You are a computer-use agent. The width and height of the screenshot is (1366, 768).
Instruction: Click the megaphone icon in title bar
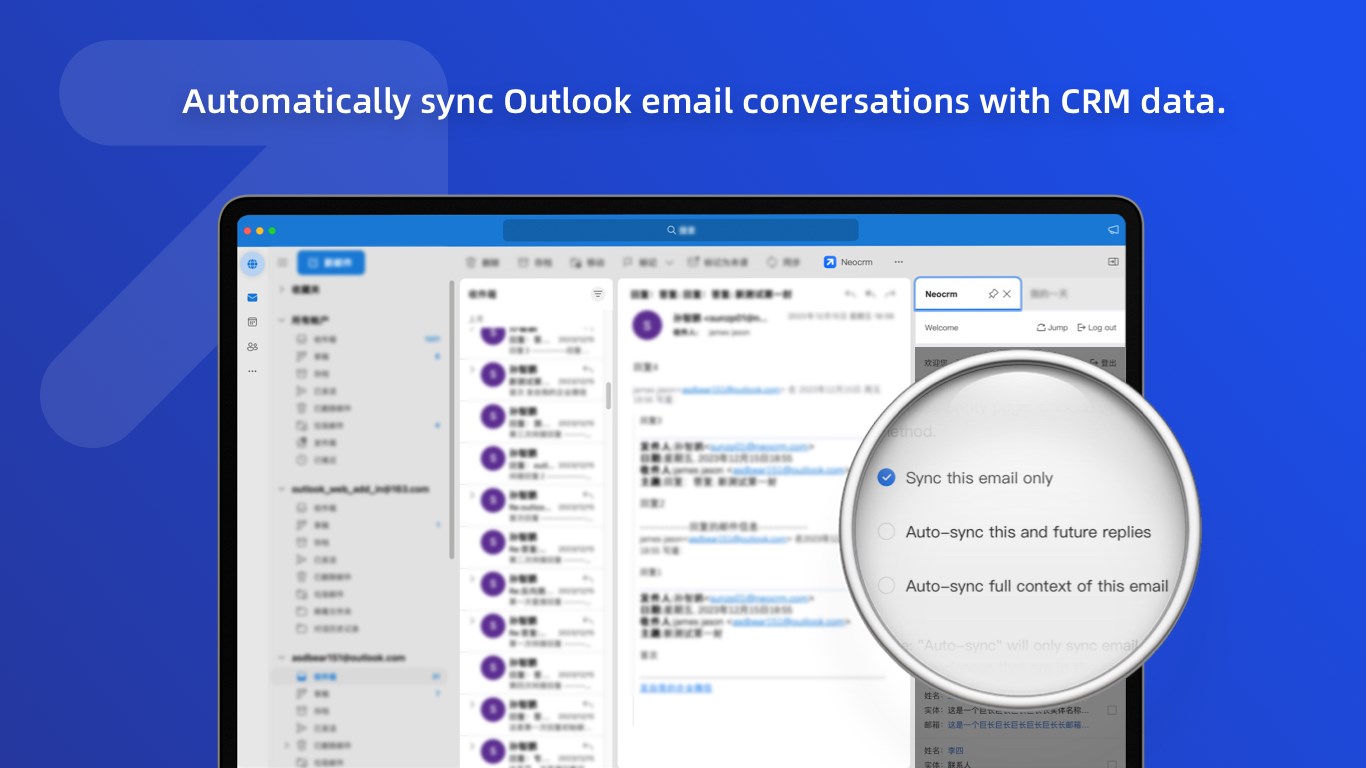tap(1113, 229)
